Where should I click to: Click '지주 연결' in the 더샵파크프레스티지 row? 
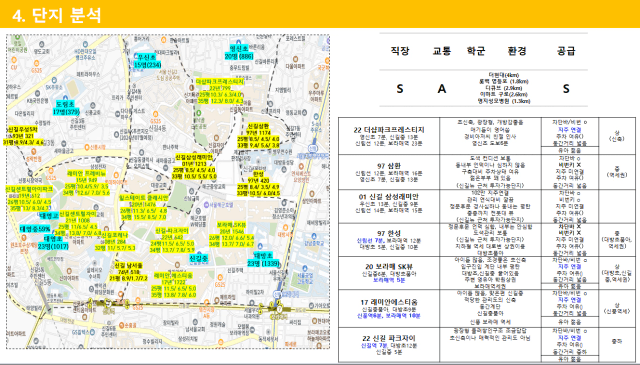[570, 129]
